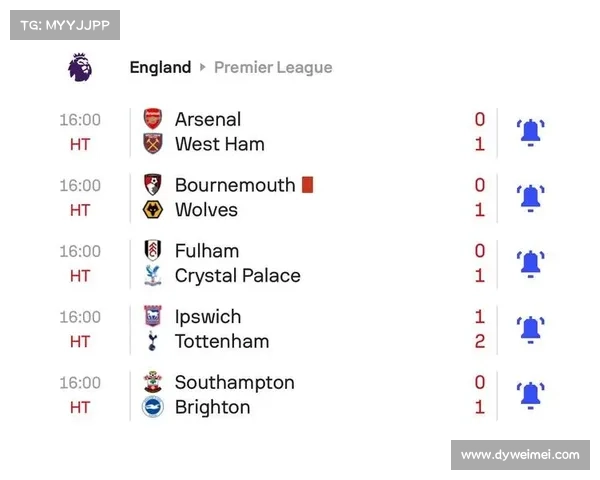
Task: Click the West Ham club crest
Action: [x=153, y=144]
